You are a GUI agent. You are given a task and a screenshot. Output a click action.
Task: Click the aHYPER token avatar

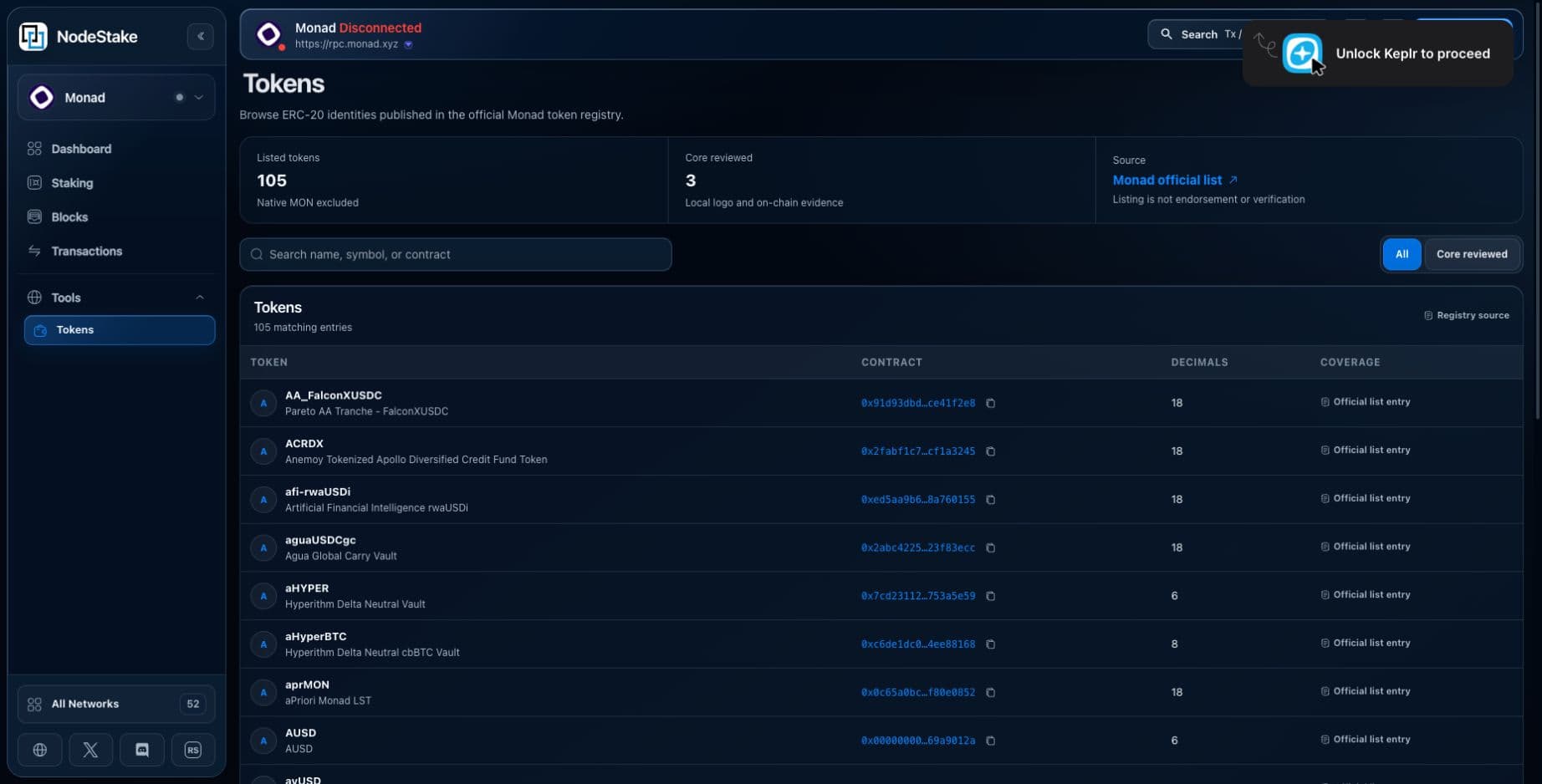(263, 596)
